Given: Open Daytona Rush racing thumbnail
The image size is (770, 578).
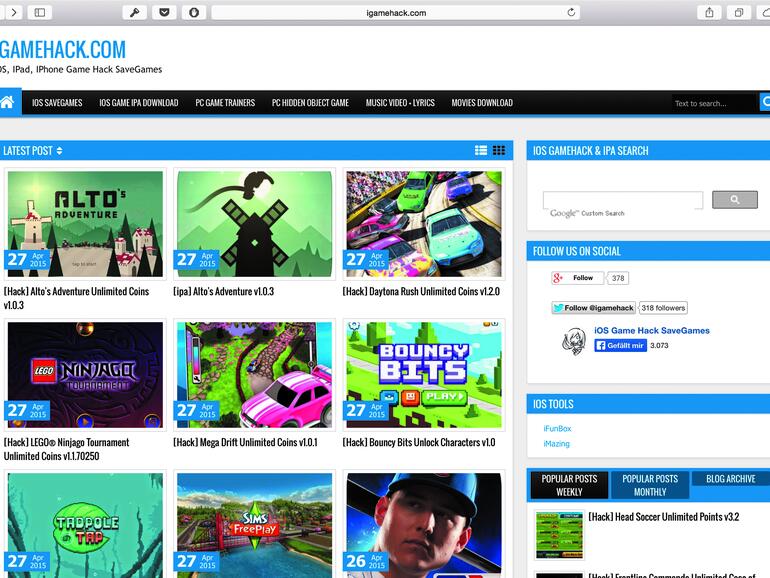Looking at the screenshot, I should (424, 223).
